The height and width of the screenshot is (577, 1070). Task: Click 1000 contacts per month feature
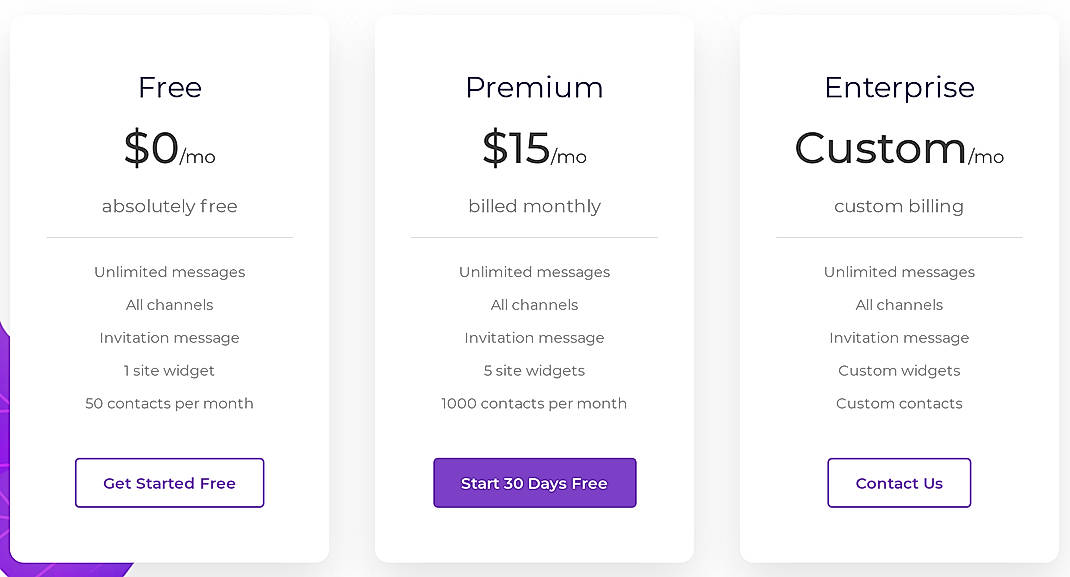pos(534,403)
